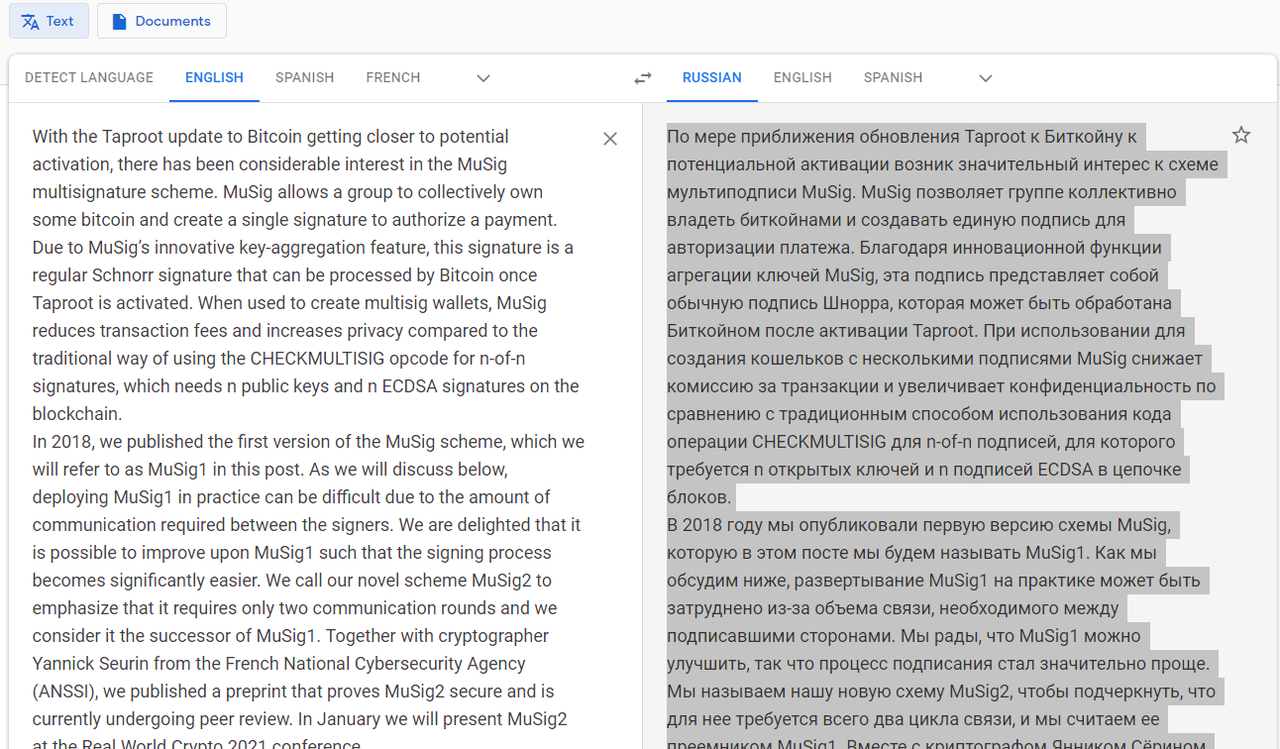Click 'CHECKMULTISIG' in the Russian translation
Image resolution: width=1280 pixels, height=749 pixels.
pos(819,441)
